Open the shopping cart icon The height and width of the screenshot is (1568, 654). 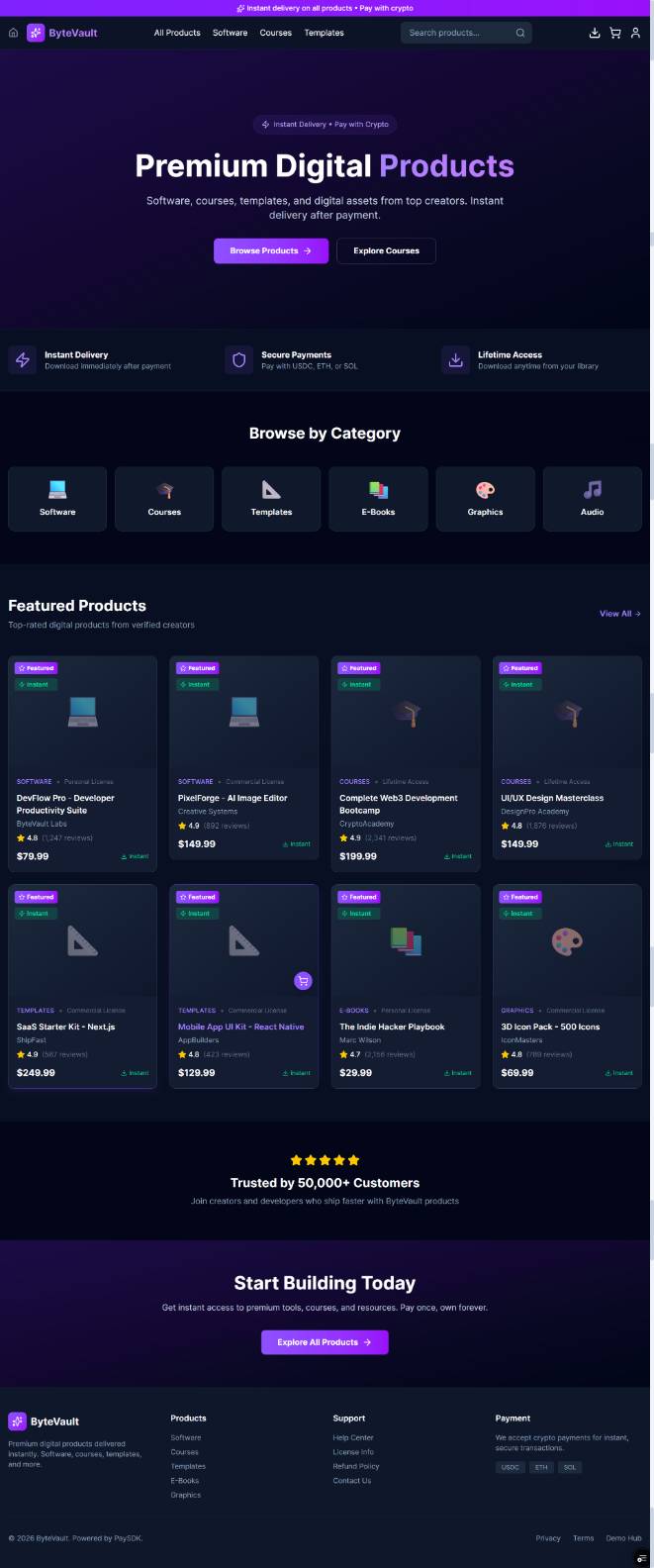pos(614,33)
